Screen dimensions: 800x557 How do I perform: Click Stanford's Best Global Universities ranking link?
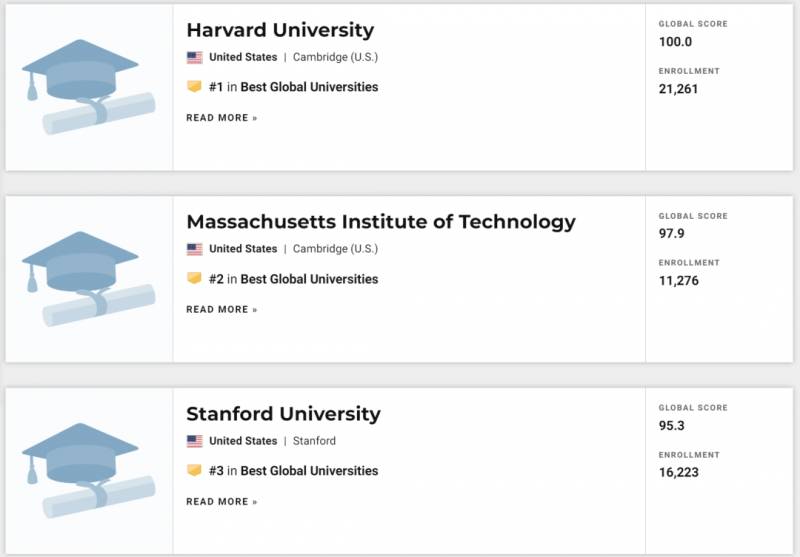pos(309,471)
